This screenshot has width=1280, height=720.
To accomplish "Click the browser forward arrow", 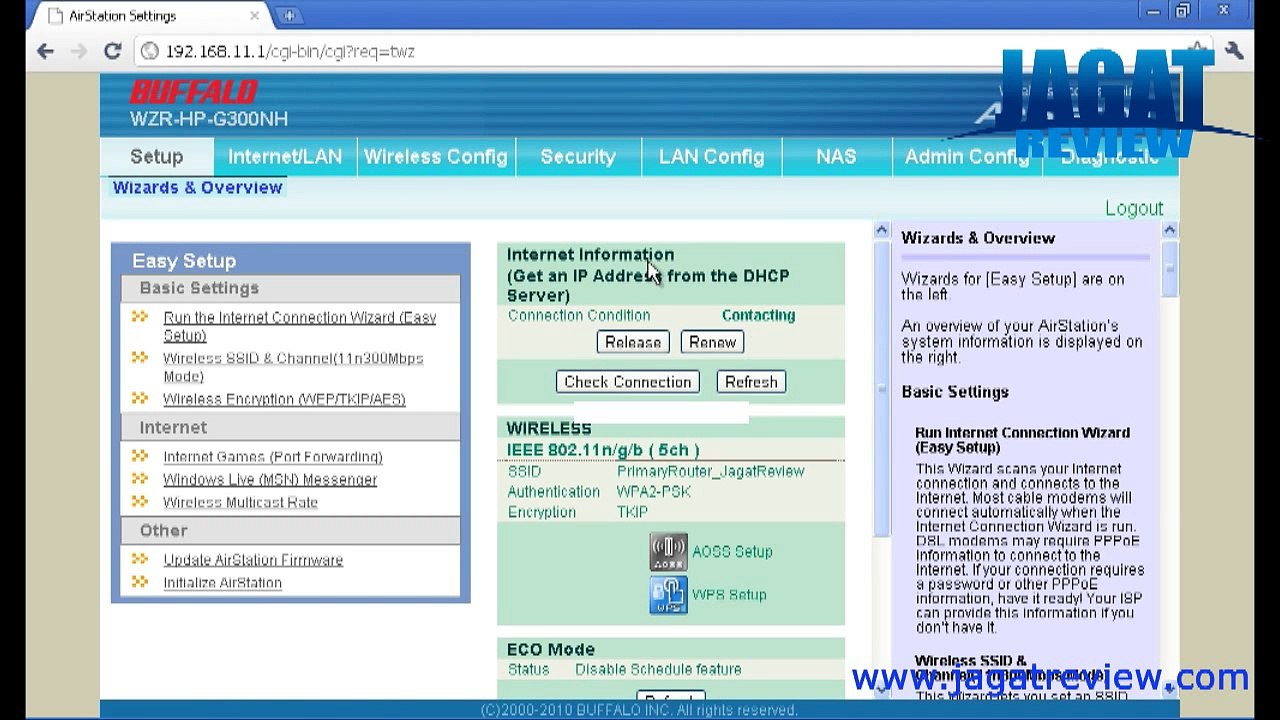I will pyautogui.click(x=79, y=51).
